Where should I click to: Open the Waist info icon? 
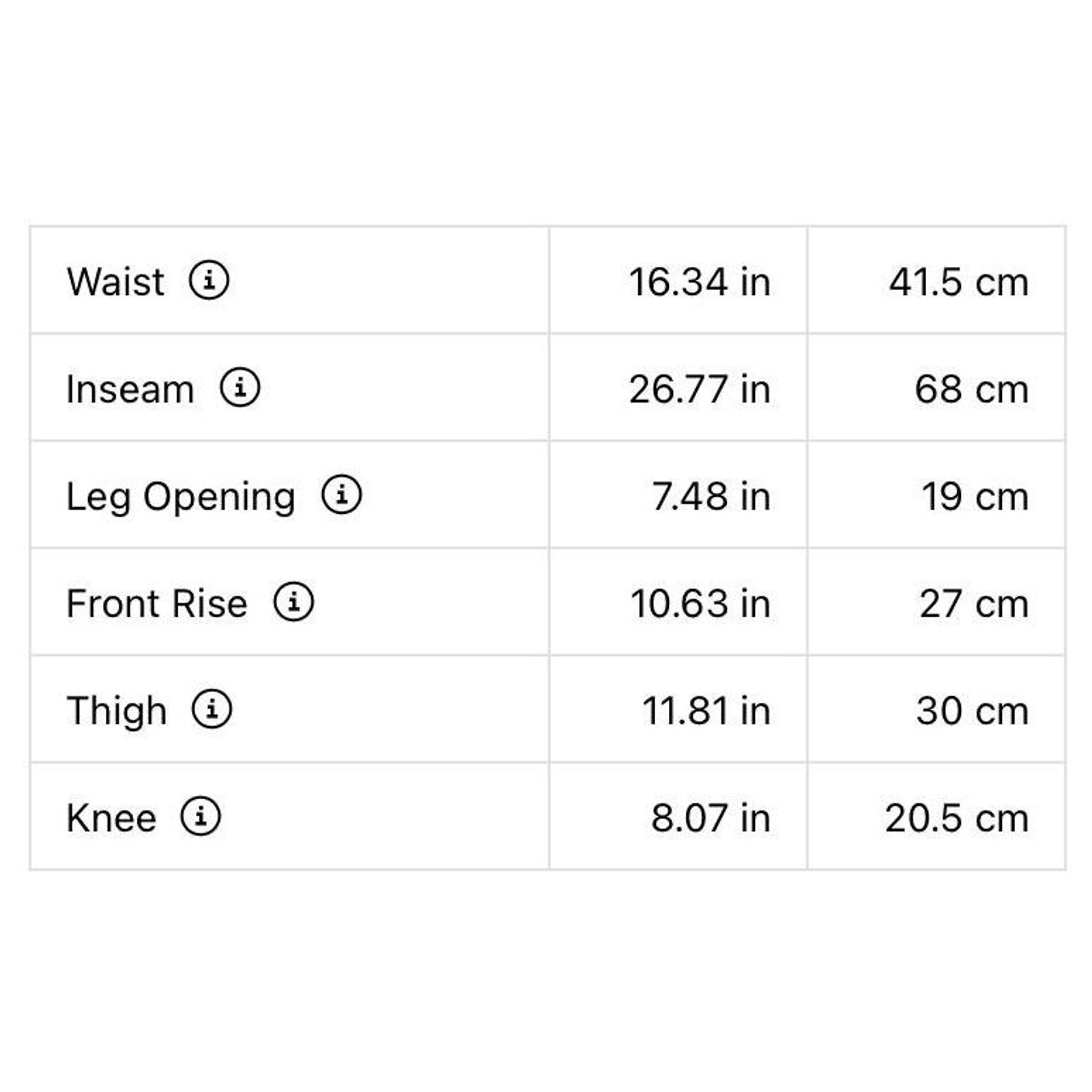pyautogui.click(x=209, y=280)
